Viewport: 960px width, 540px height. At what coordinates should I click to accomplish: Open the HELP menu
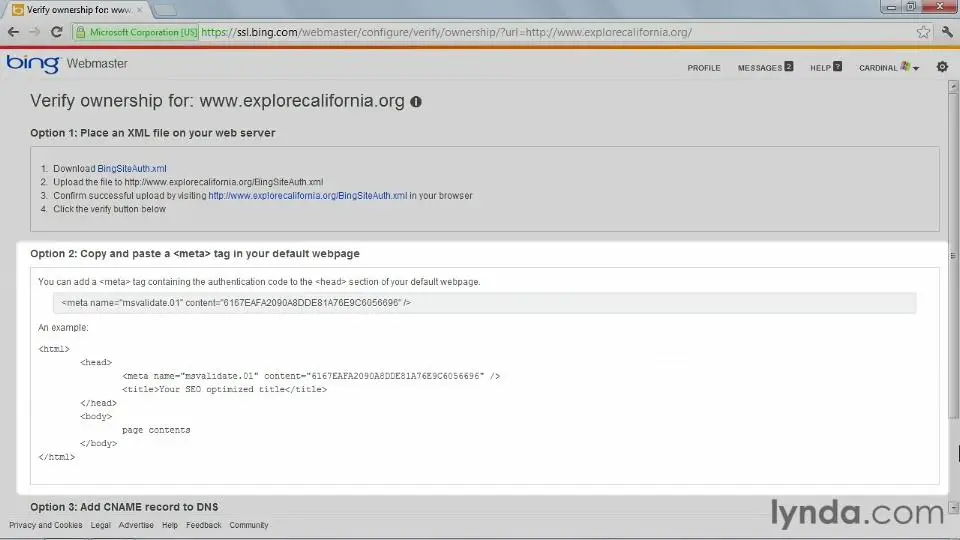(825, 67)
